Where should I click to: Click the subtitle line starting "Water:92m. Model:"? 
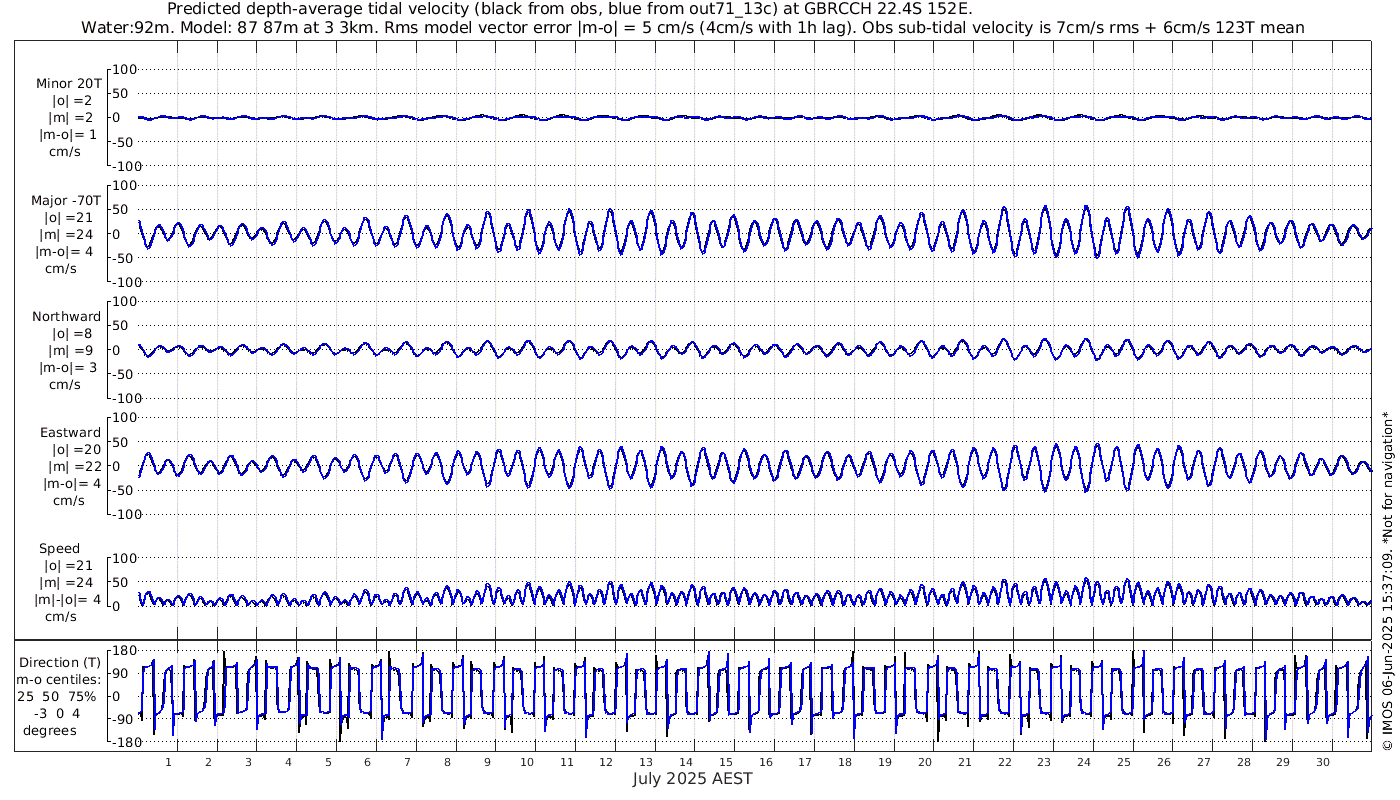[x=693, y=27]
